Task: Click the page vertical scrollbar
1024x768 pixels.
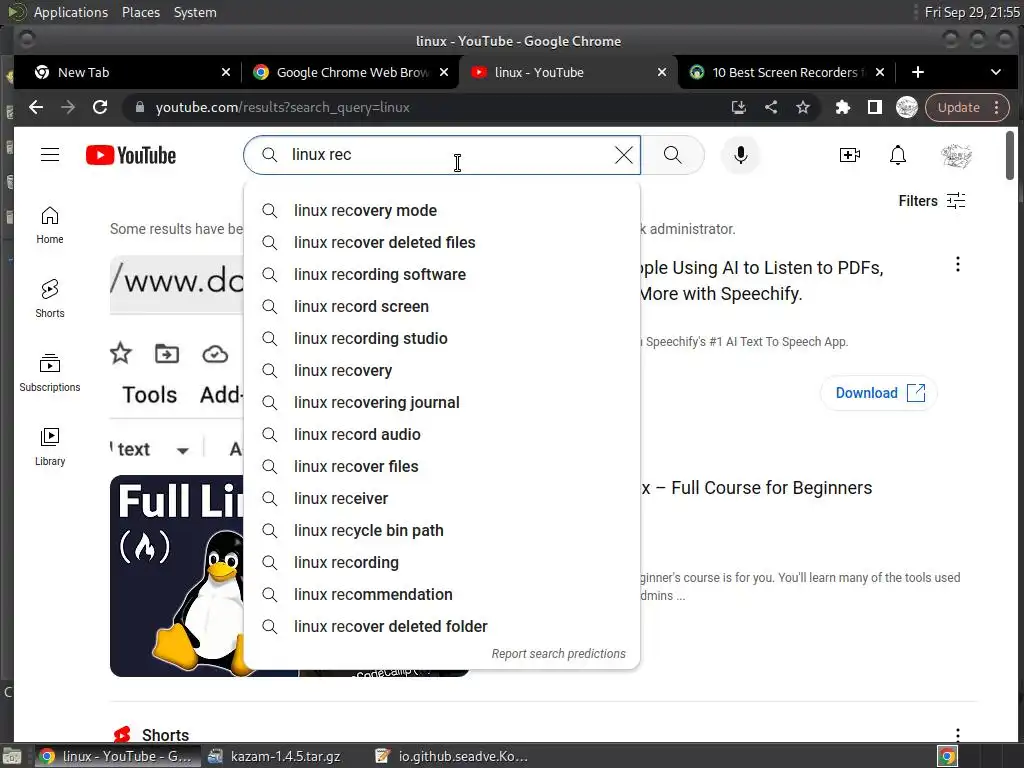Action: click(x=1010, y=155)
